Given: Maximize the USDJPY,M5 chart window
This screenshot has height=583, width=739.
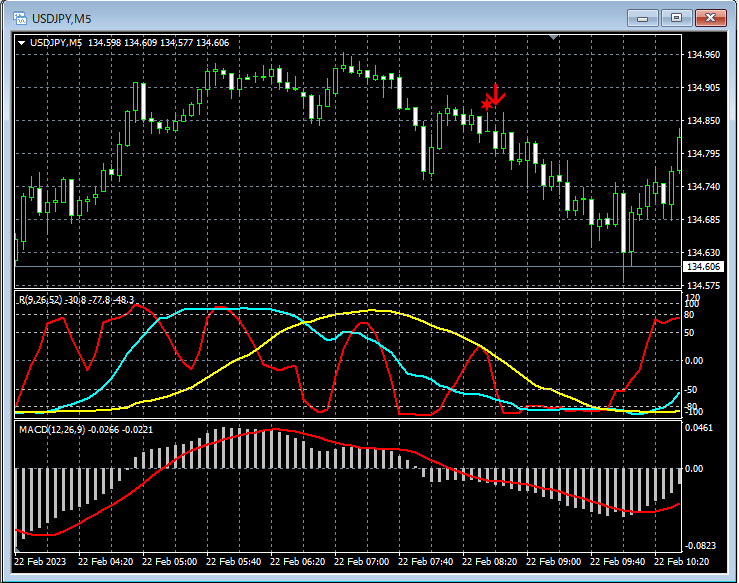Looking at the screenshot, I should click(676, 17).
